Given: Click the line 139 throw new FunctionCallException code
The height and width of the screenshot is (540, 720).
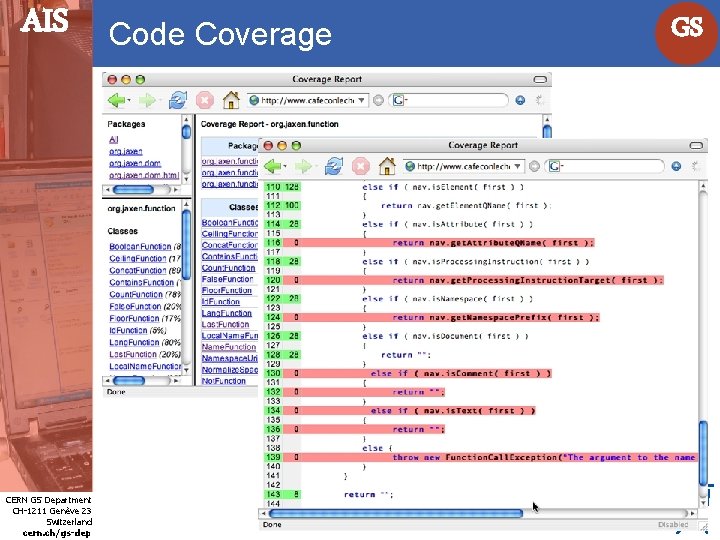Looking at the screenshot, I should point(544,457).
